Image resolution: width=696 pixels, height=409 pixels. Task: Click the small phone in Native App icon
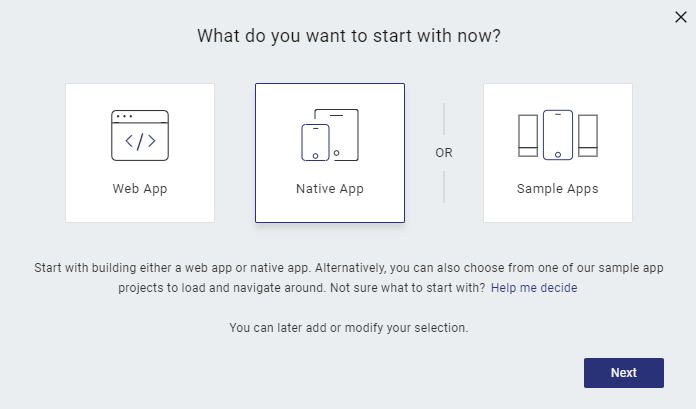pyautogui.click(x=315, y=142)
